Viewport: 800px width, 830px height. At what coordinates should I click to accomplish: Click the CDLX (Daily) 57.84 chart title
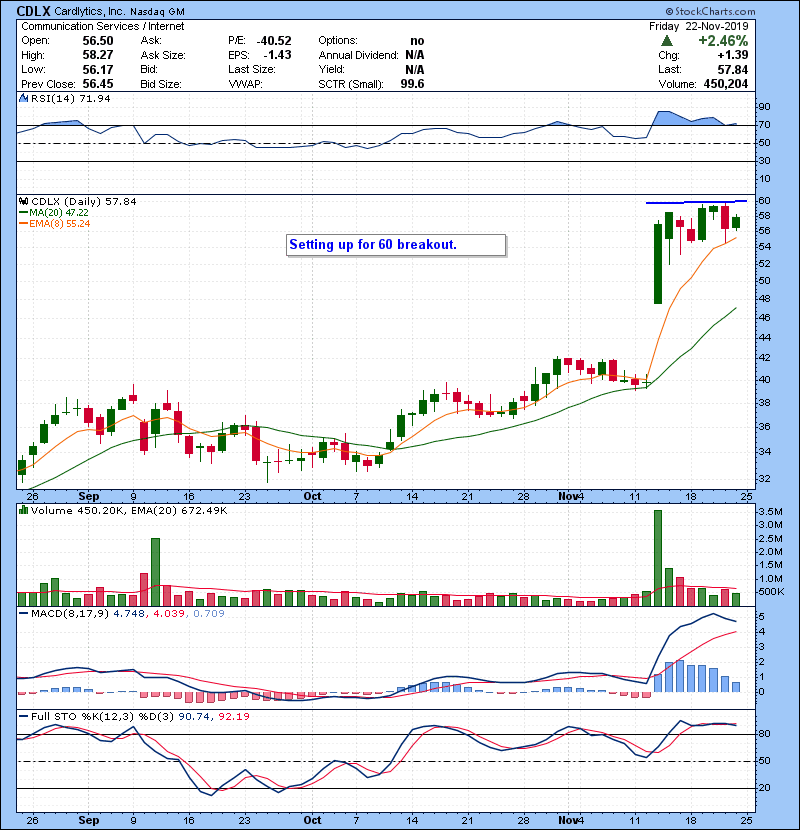pyautogui.click(x=84, y=201)
